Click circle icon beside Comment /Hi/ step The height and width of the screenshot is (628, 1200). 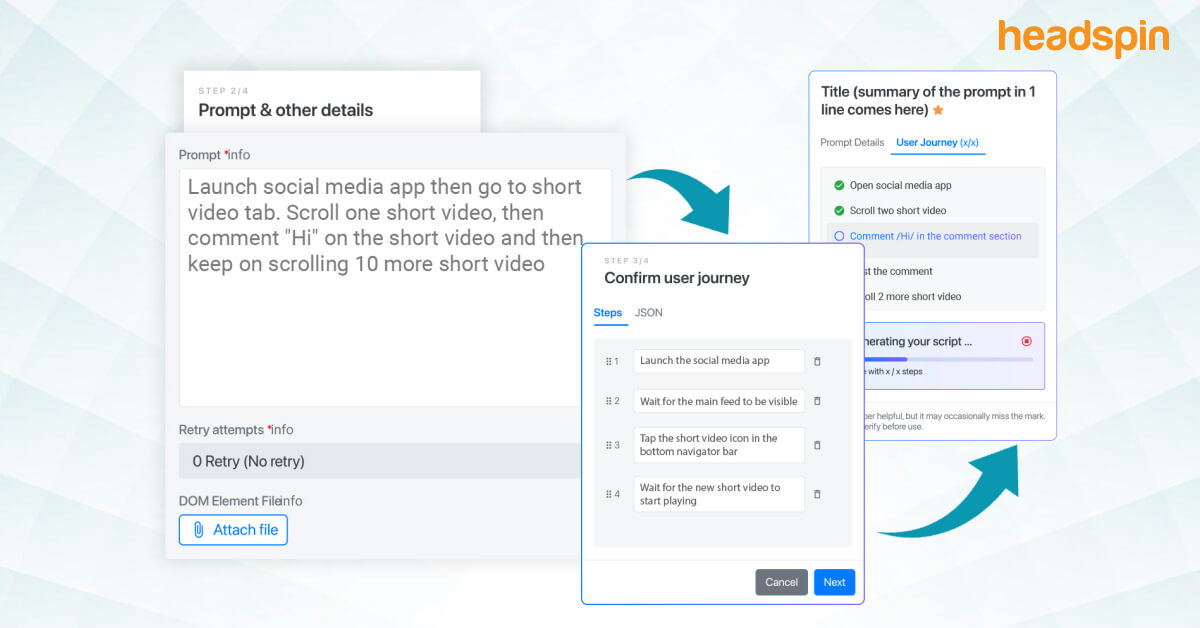[839, 237]
